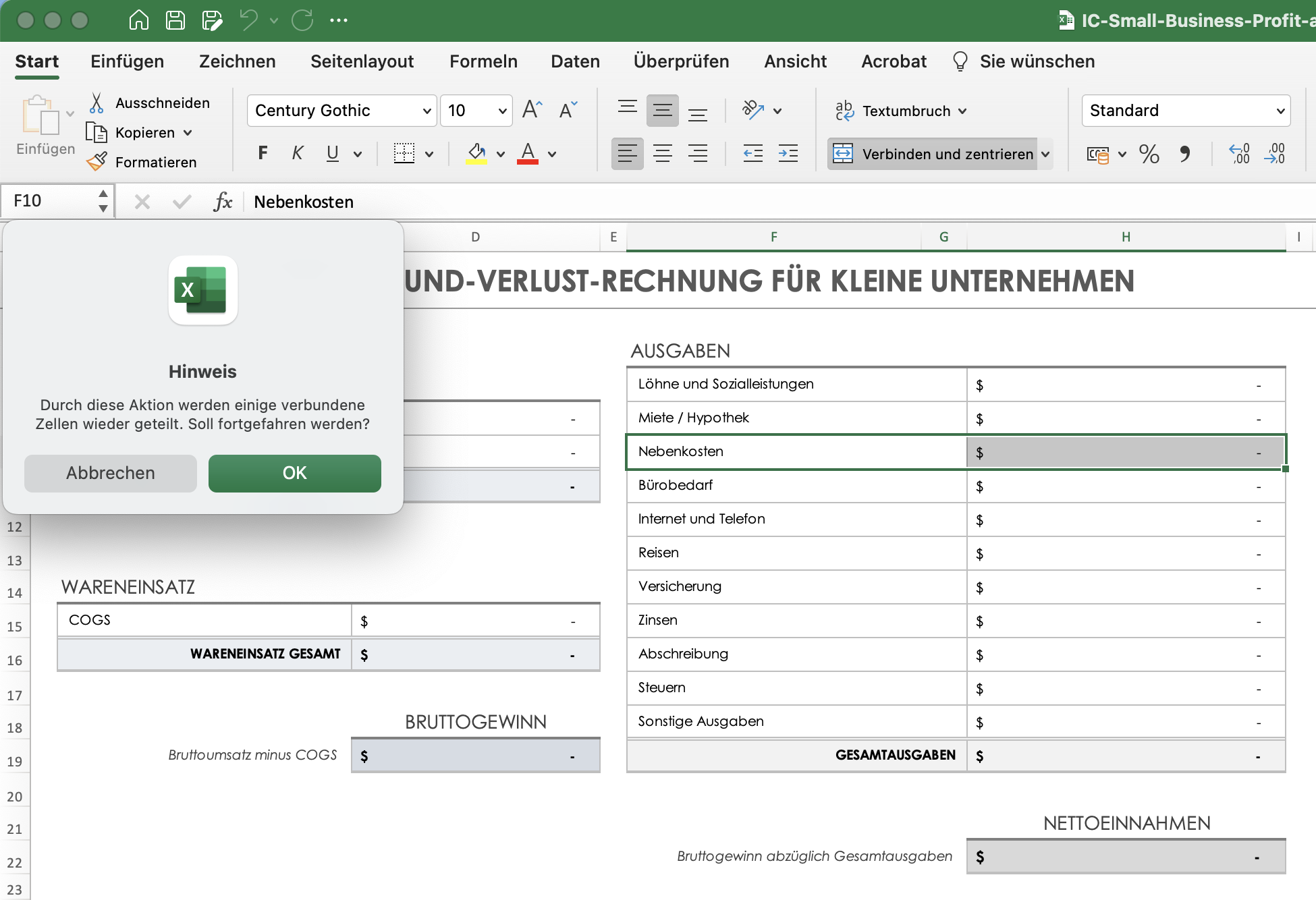Click the percent style icon

[1149, 154]
